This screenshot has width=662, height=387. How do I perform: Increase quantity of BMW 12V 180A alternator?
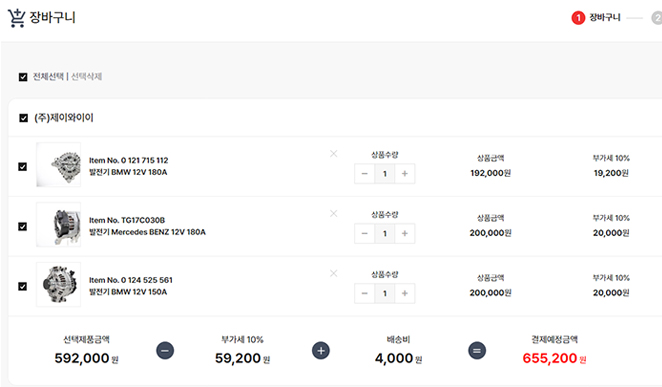click(x=404, y=173)
